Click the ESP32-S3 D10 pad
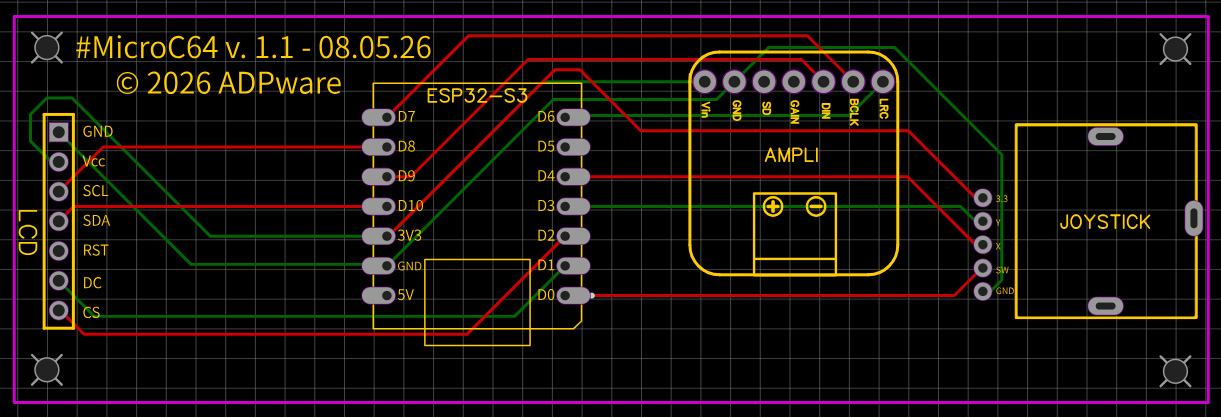This screenshot has height=417, width=1221. tap(379, 206)
